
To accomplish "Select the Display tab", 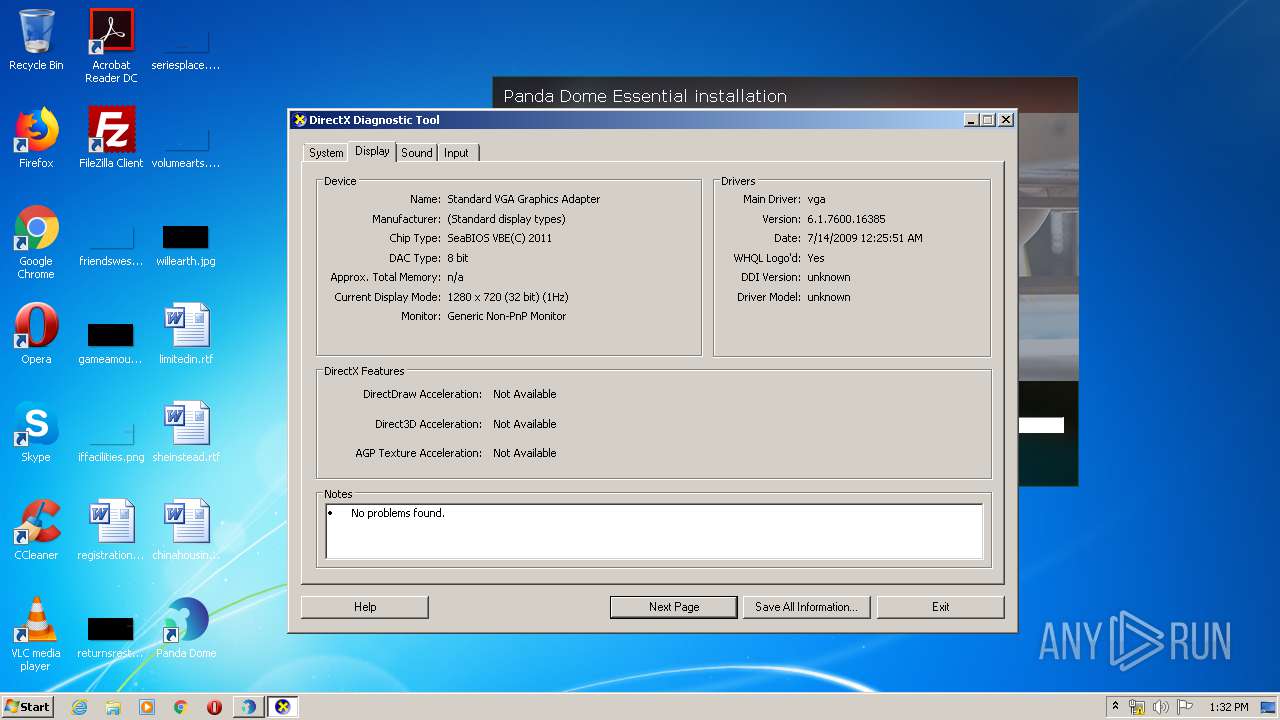I will tap(372, 151).
